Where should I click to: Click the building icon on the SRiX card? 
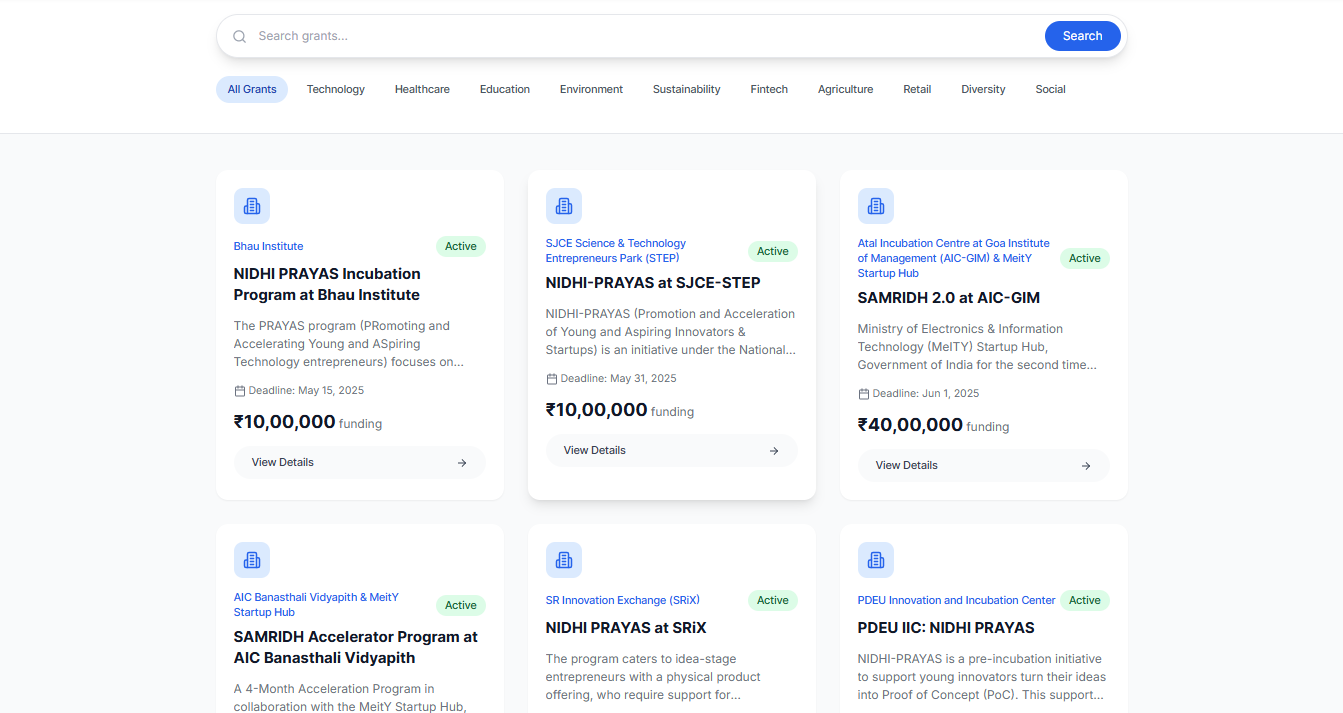click(x=564, y=560)
